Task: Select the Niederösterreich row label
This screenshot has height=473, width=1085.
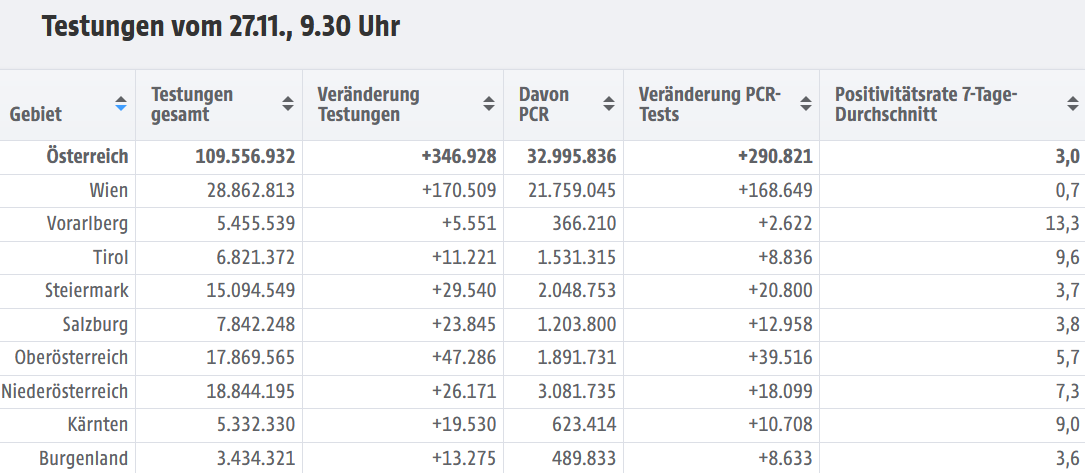Action: (64, 391)
